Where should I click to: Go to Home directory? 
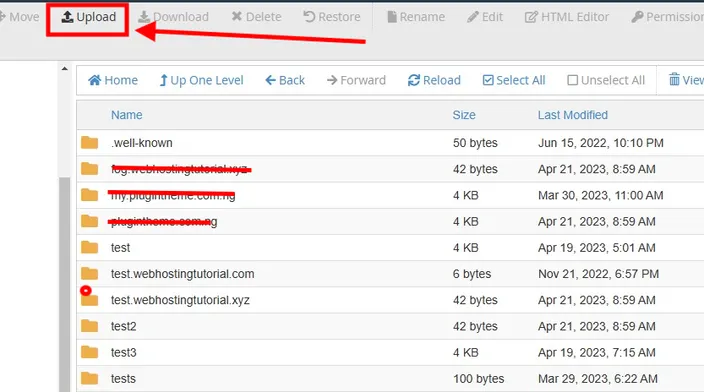pos(113,80)
